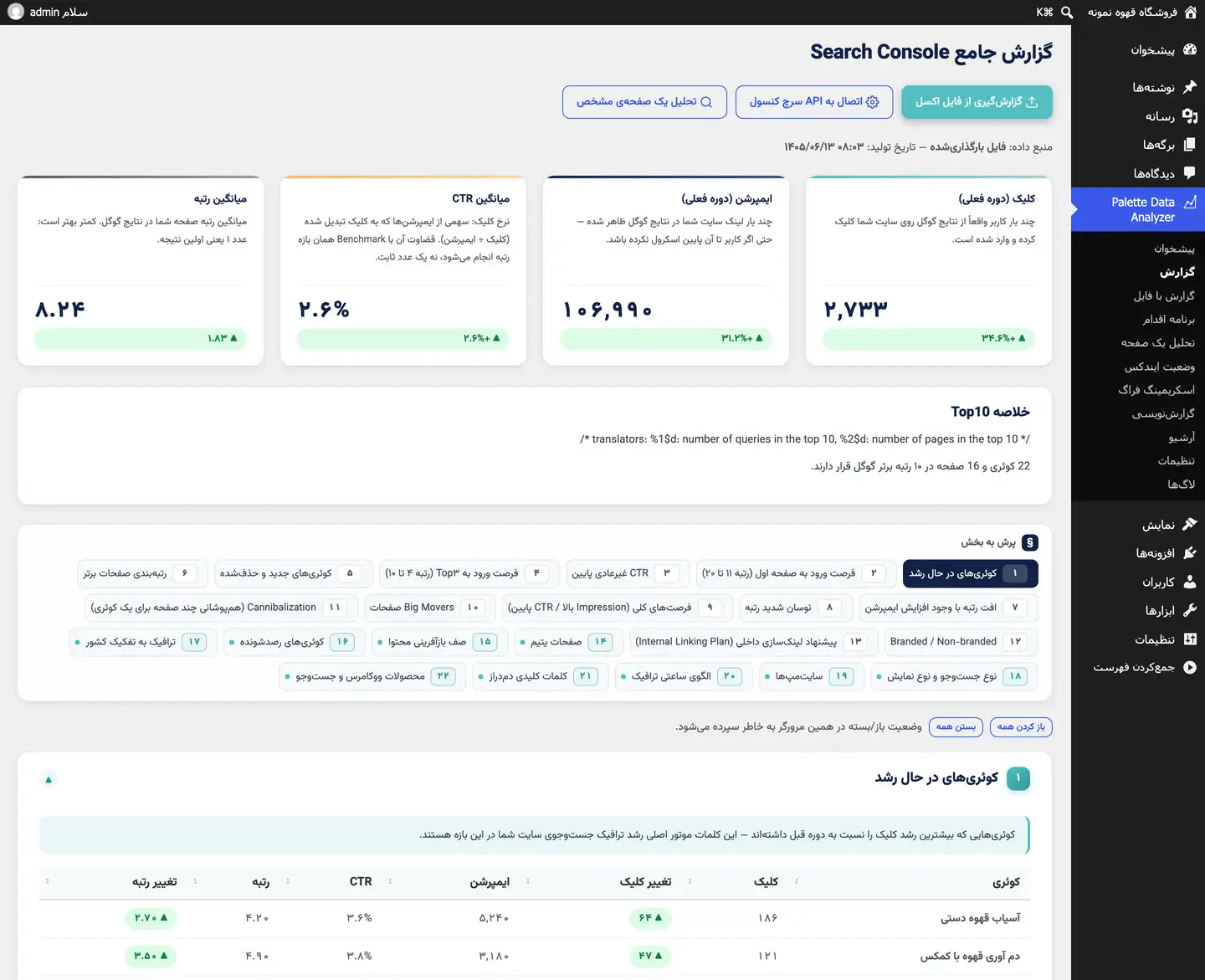1205x980 pixels.
Task: Open the تحلیل یک صفحه submenu item
Action: point(1158,342)
